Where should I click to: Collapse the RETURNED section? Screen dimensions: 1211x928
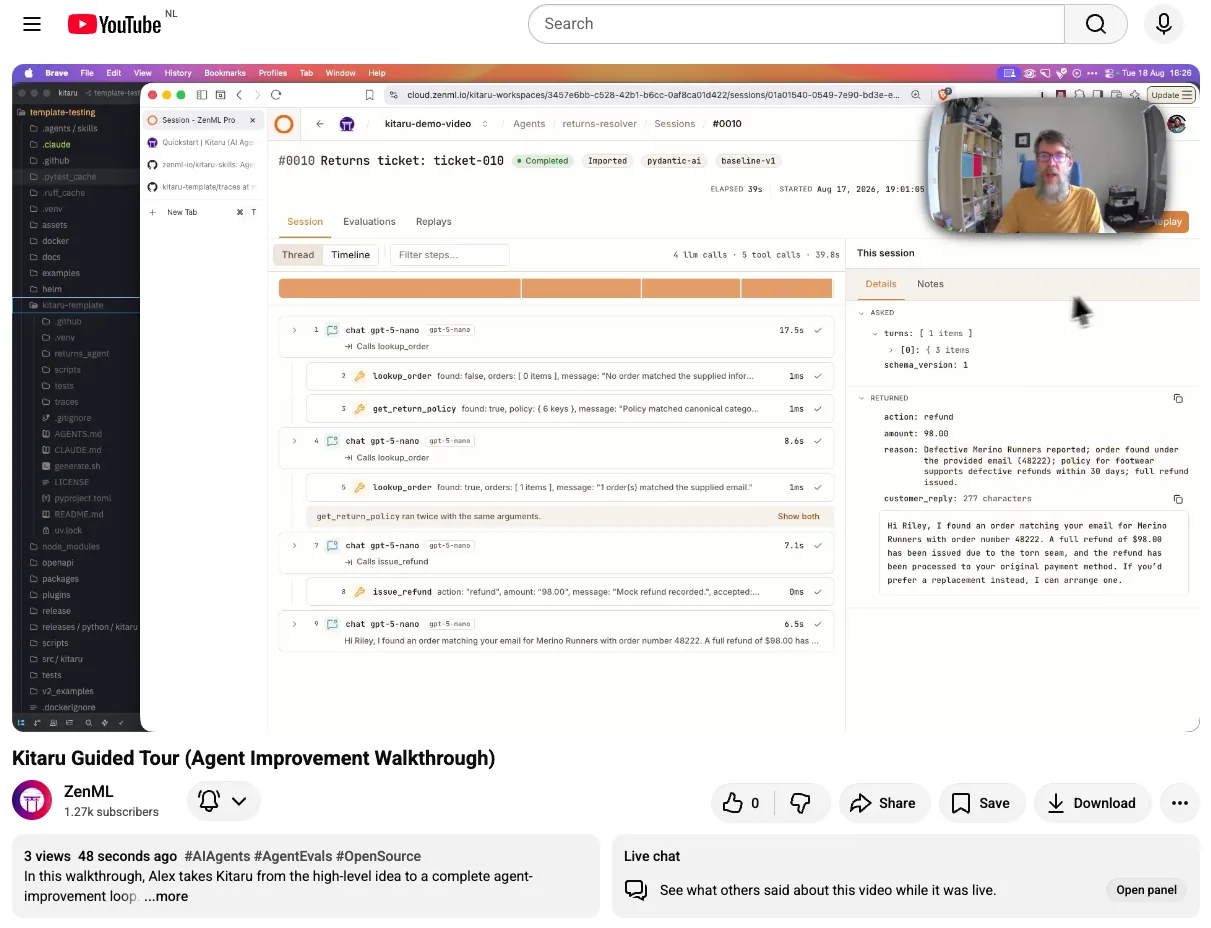(862, 398)
